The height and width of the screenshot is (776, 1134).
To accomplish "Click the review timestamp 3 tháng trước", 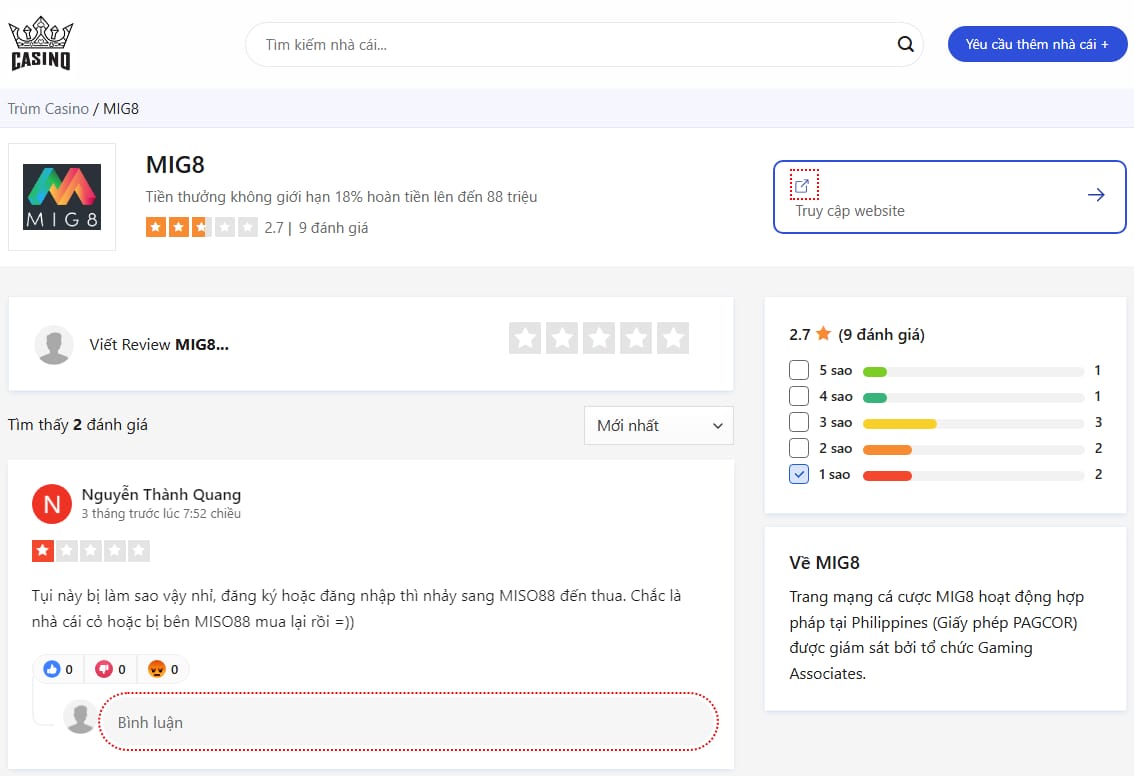I will [161, 513].
